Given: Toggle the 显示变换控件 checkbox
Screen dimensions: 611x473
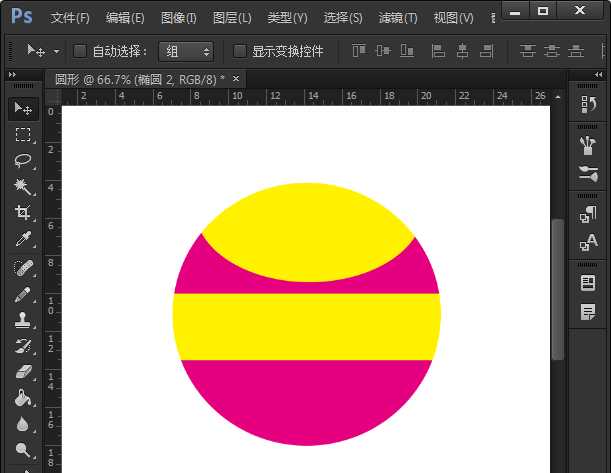Looking at the screenshot, I should [x=239, y=51].
